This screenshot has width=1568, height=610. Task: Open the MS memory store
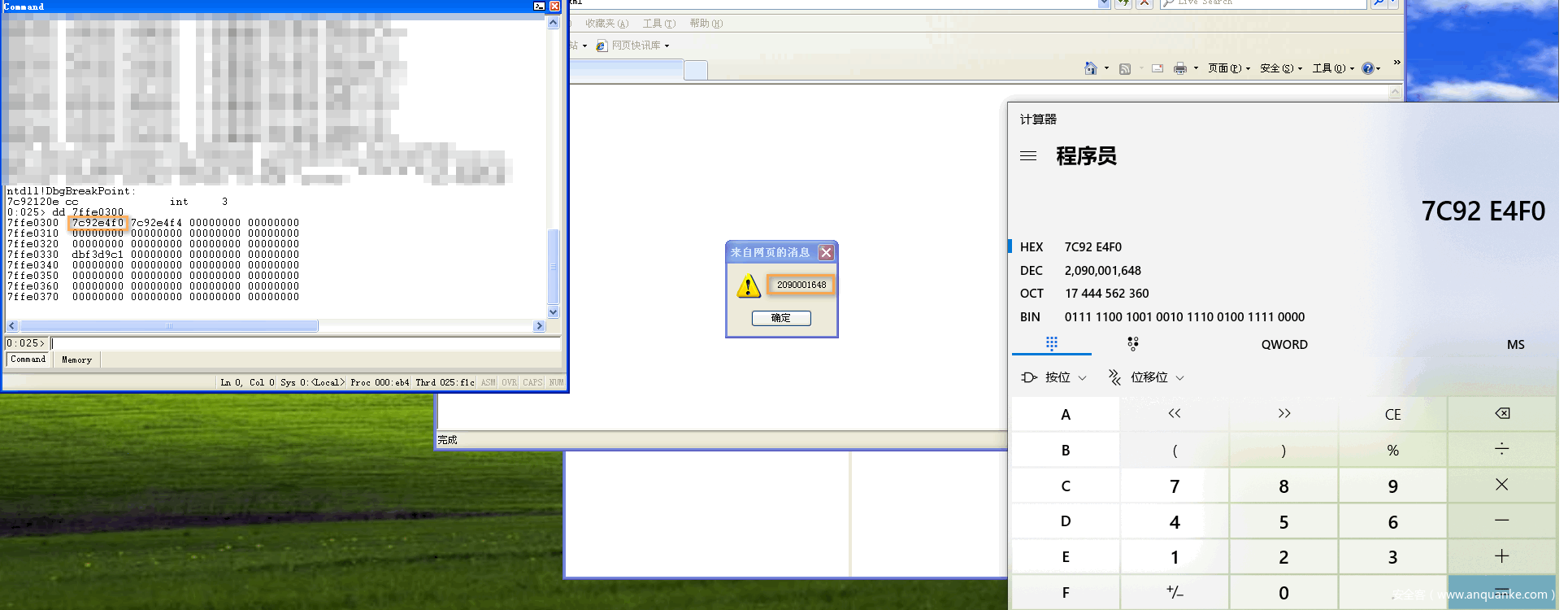click(1515, 344)
